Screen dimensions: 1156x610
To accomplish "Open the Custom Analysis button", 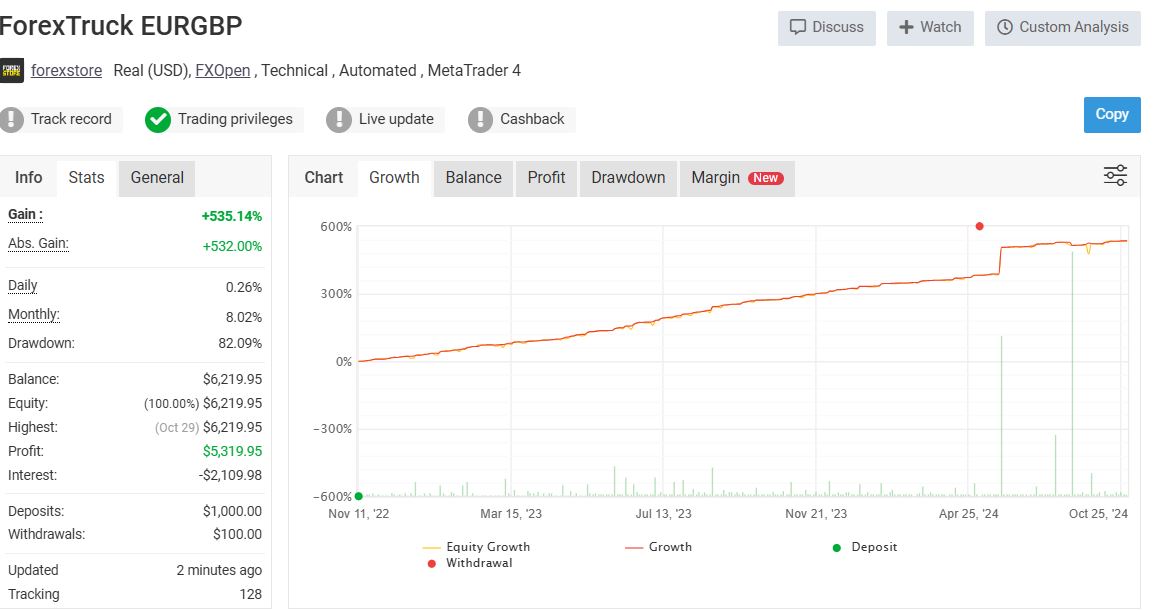I will [1062, 28].
